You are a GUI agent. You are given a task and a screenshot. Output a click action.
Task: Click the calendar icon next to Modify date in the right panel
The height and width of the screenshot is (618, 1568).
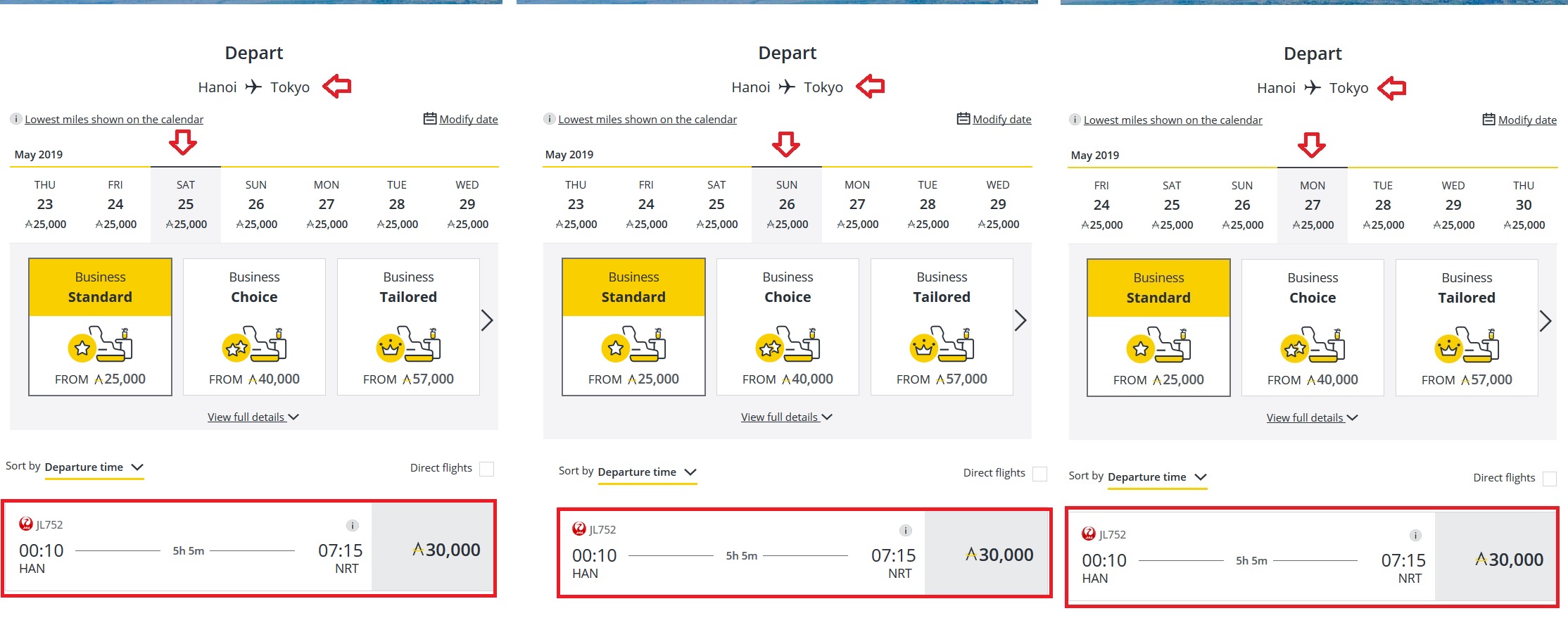pyautogui.click(x=1488, y=120)
